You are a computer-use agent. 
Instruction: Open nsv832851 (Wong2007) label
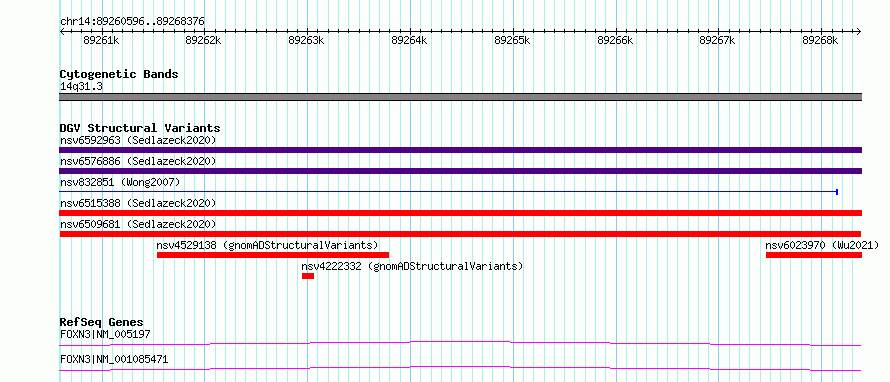click(120, 182)
